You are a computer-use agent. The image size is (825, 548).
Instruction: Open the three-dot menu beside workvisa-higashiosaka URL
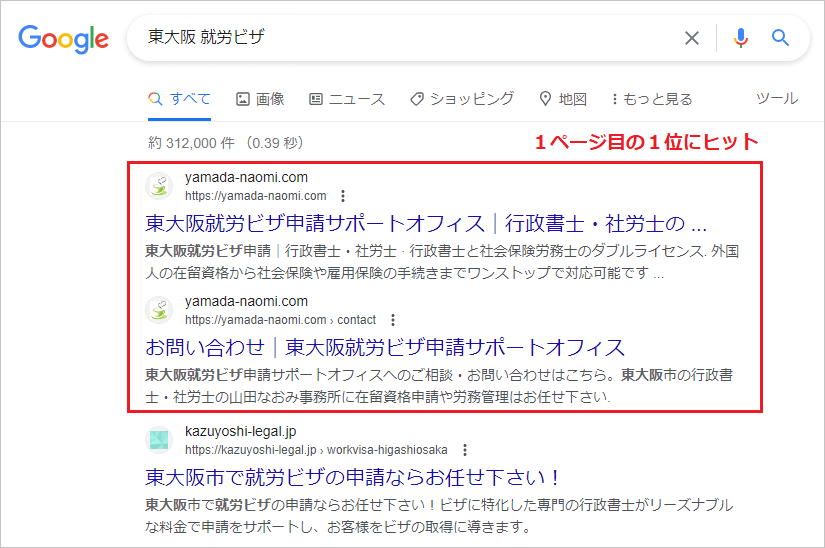(465, 450)
